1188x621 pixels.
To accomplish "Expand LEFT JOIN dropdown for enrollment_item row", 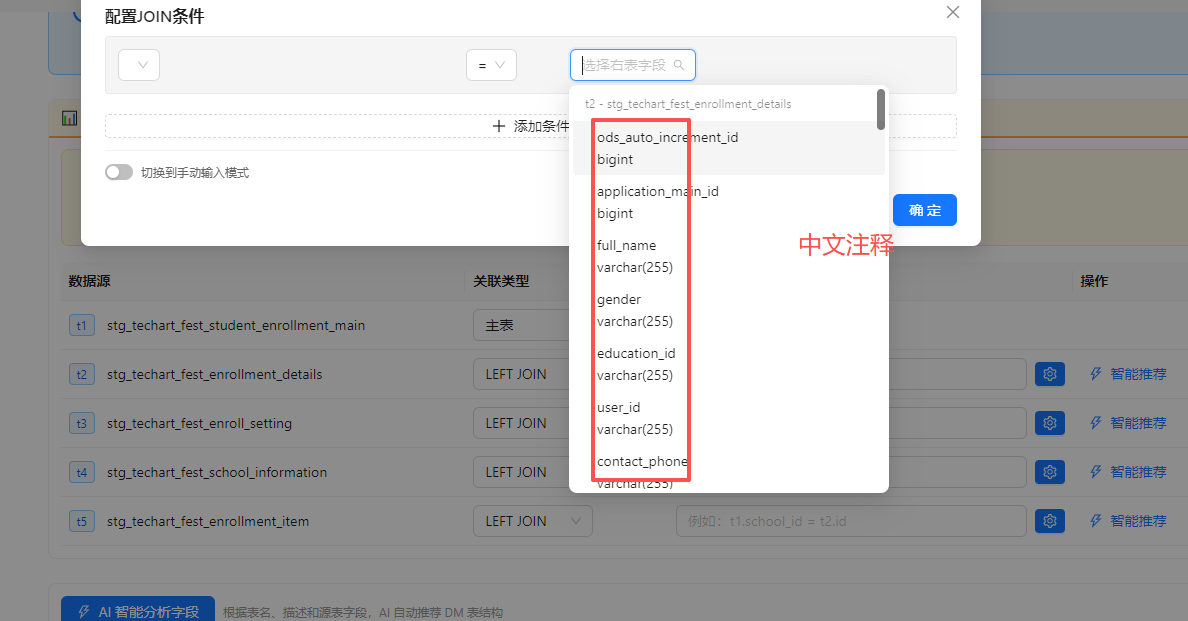I will [x=532, y=521].
